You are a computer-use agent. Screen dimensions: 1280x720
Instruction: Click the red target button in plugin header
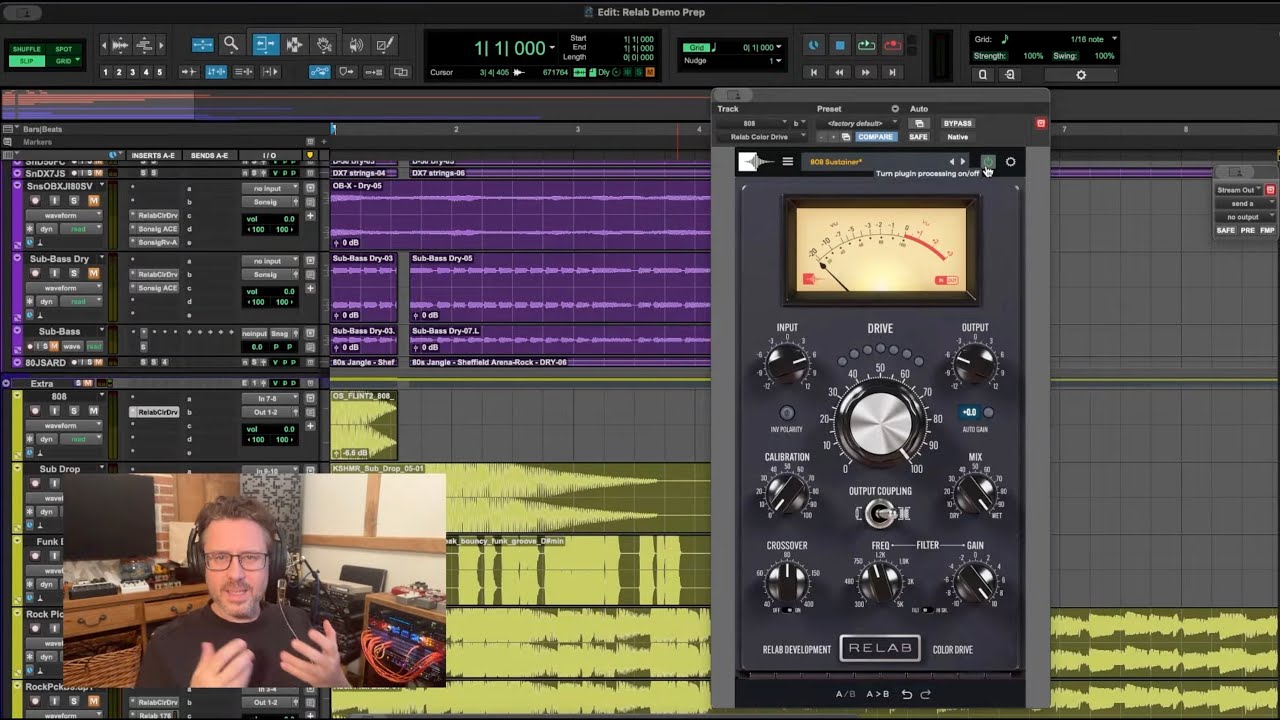click(1040, 123)
